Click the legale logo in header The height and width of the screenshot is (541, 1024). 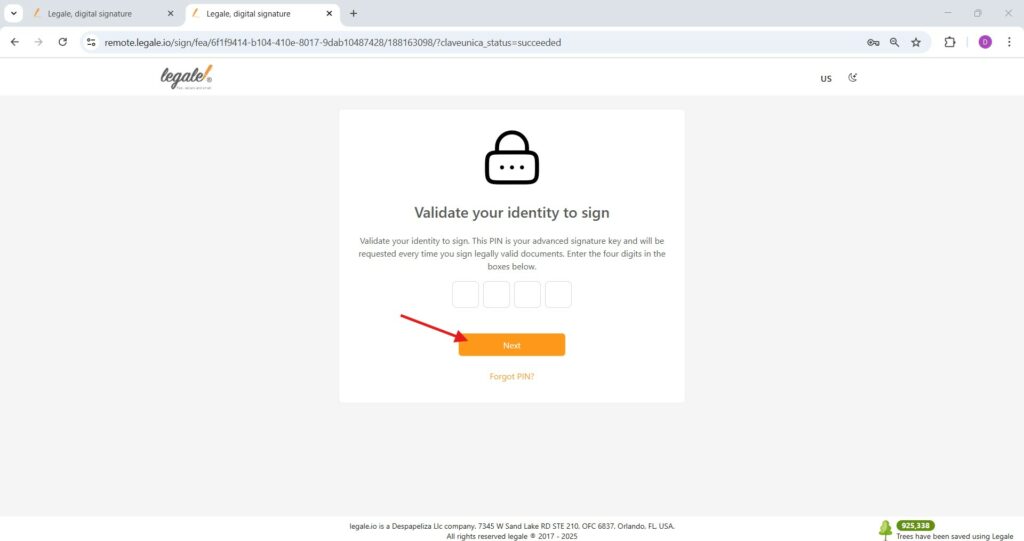(x=186, y=76)
